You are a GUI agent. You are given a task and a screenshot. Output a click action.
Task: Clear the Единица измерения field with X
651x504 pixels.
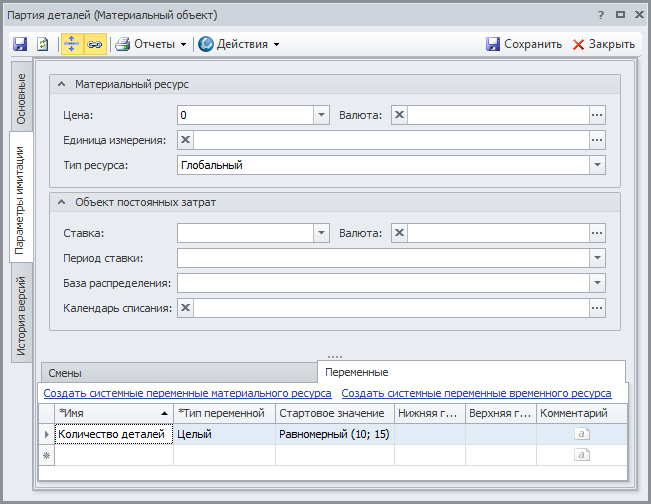coord(186,140)
